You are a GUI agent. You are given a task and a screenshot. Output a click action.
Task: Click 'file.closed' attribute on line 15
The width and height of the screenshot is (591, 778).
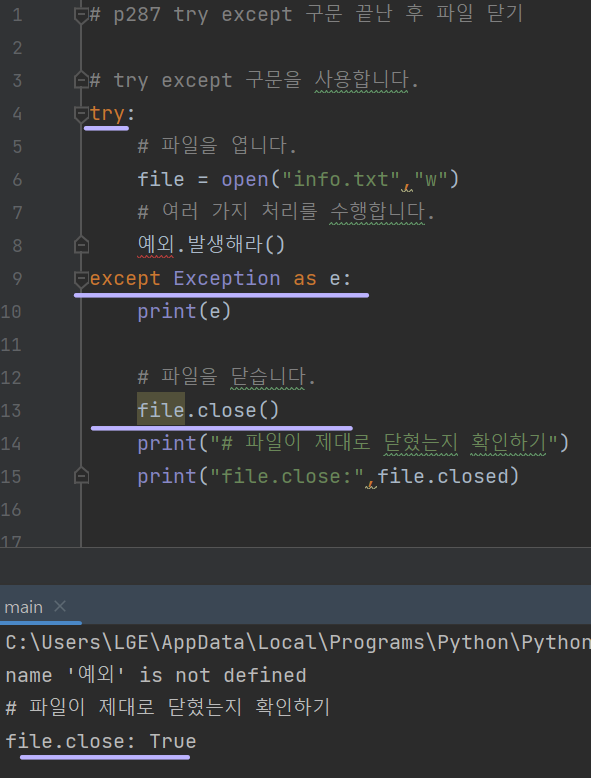pos(443,476)
